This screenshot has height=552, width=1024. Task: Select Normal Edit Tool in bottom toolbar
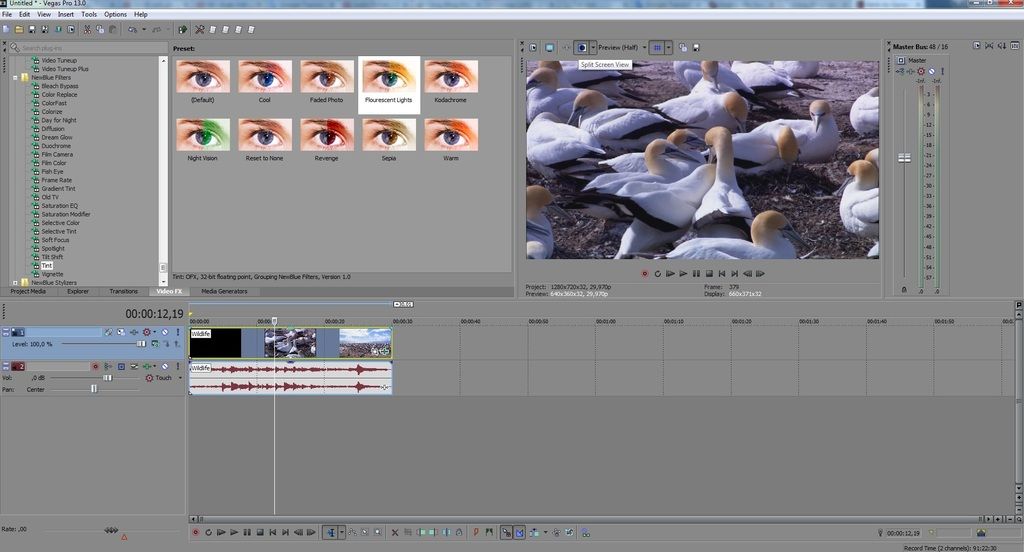click(331, 533)
